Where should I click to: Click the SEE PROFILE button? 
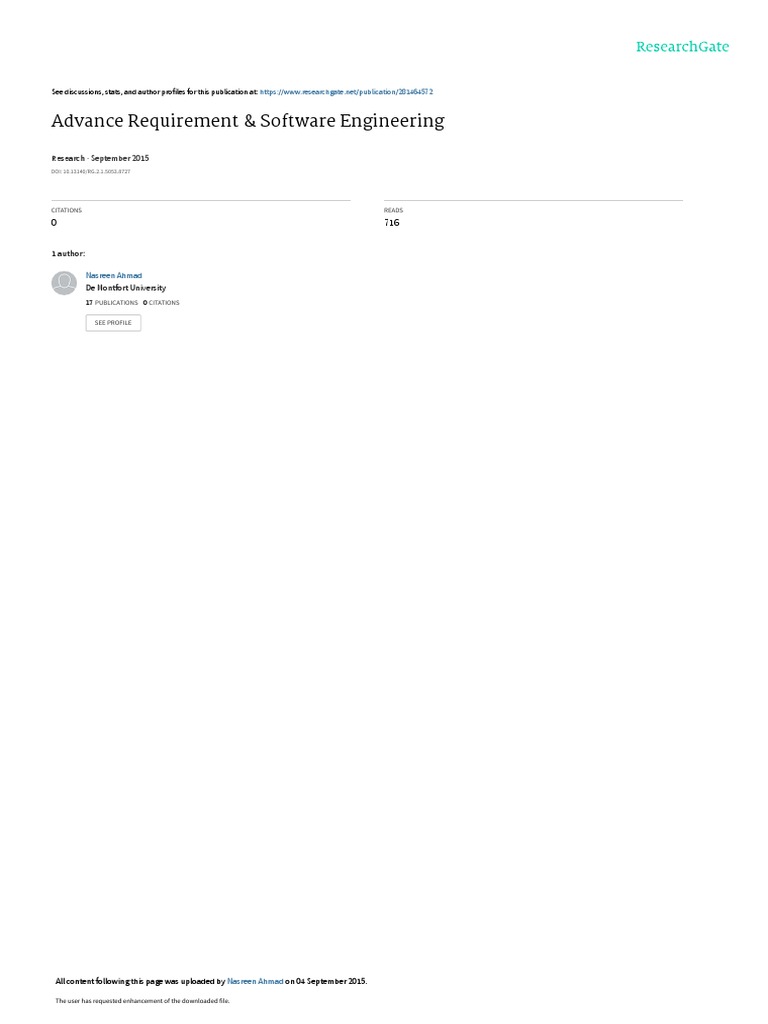coord(113,323)
